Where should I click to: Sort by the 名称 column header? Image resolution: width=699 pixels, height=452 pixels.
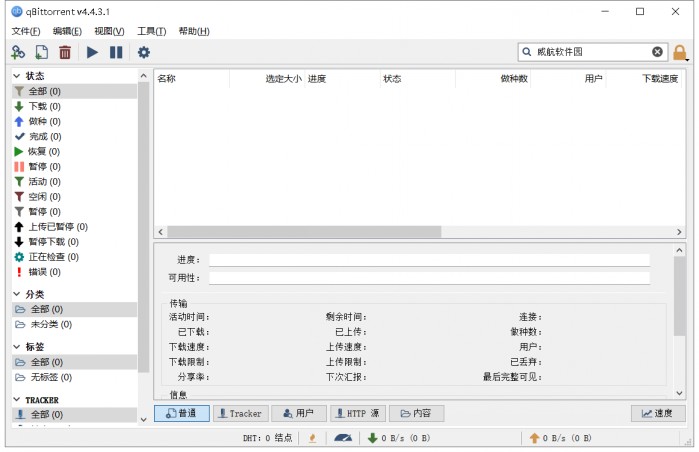pyautogui.click(x=192, y=79)
